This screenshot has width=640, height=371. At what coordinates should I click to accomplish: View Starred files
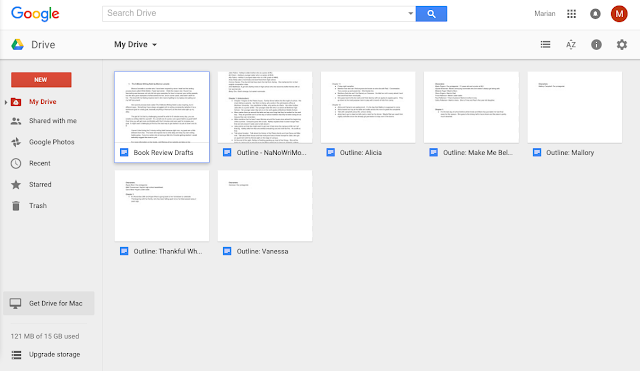40,184
